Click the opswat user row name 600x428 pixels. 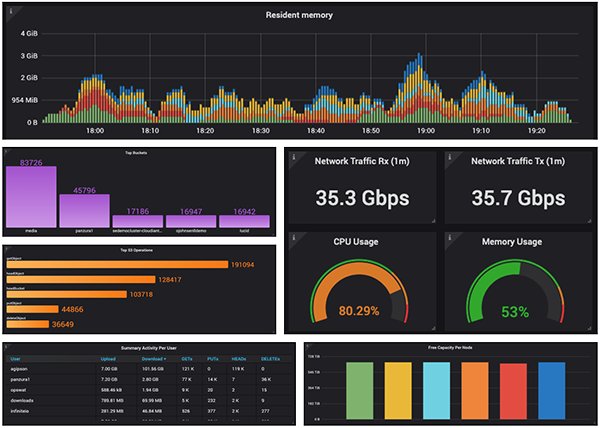tap(18, 390)
